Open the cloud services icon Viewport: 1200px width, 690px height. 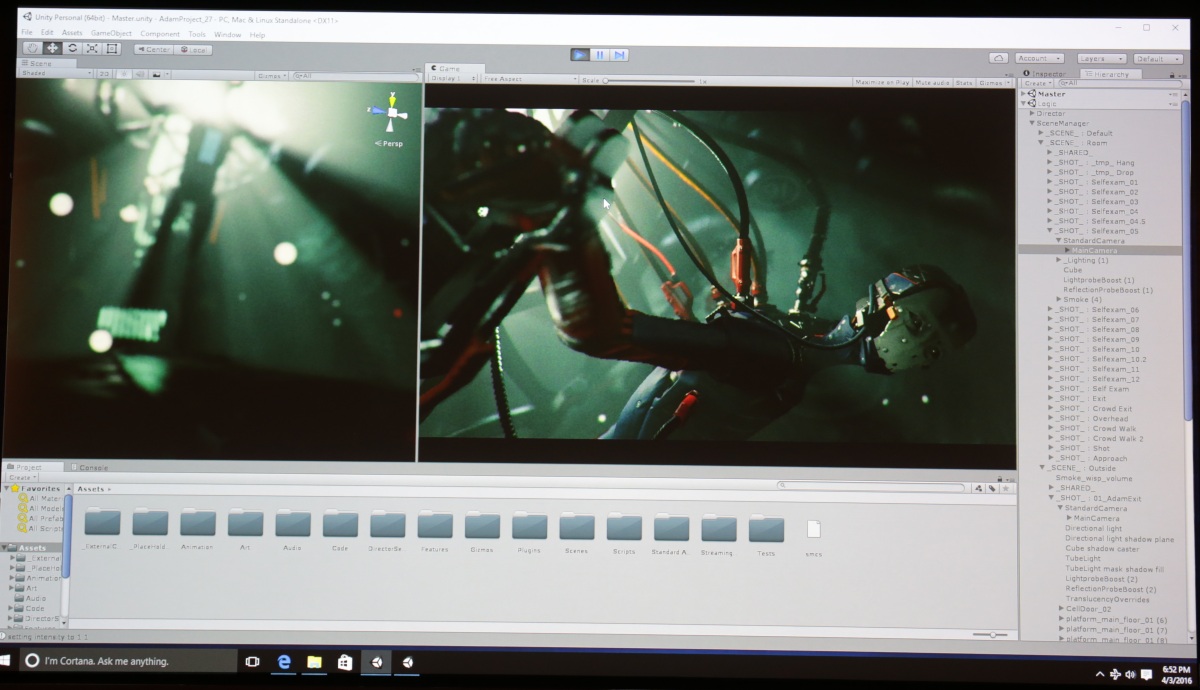point(998,58)
